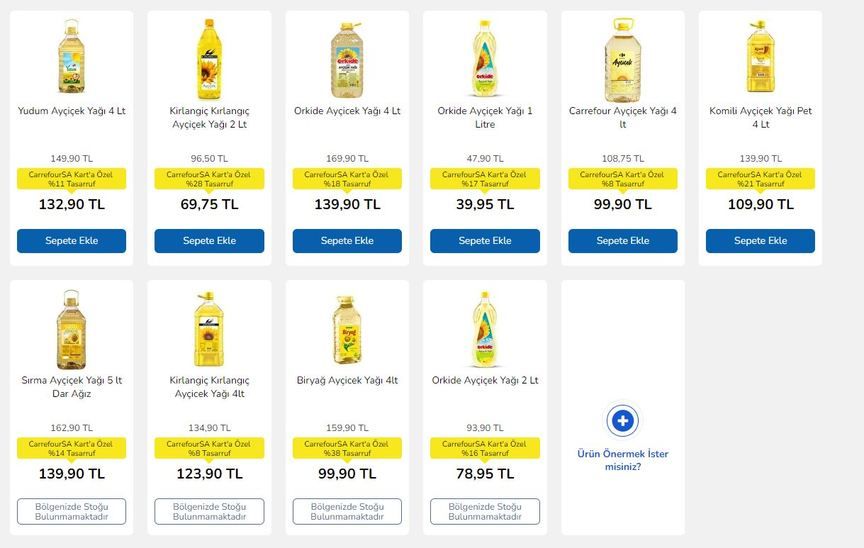The height and width of the screenshot is (548, 864).
Task: Click Biryağ Ayçiçek Yağı 4lt bottle image
Action: 347,328
